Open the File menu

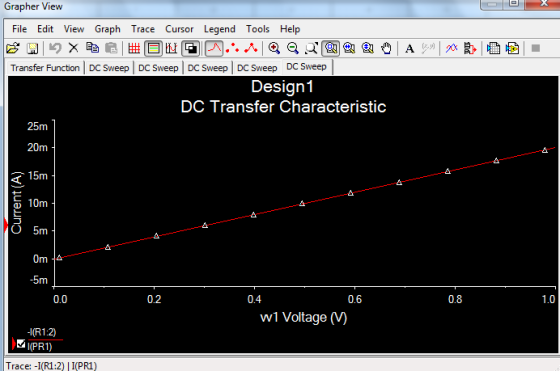coord(19,29)
